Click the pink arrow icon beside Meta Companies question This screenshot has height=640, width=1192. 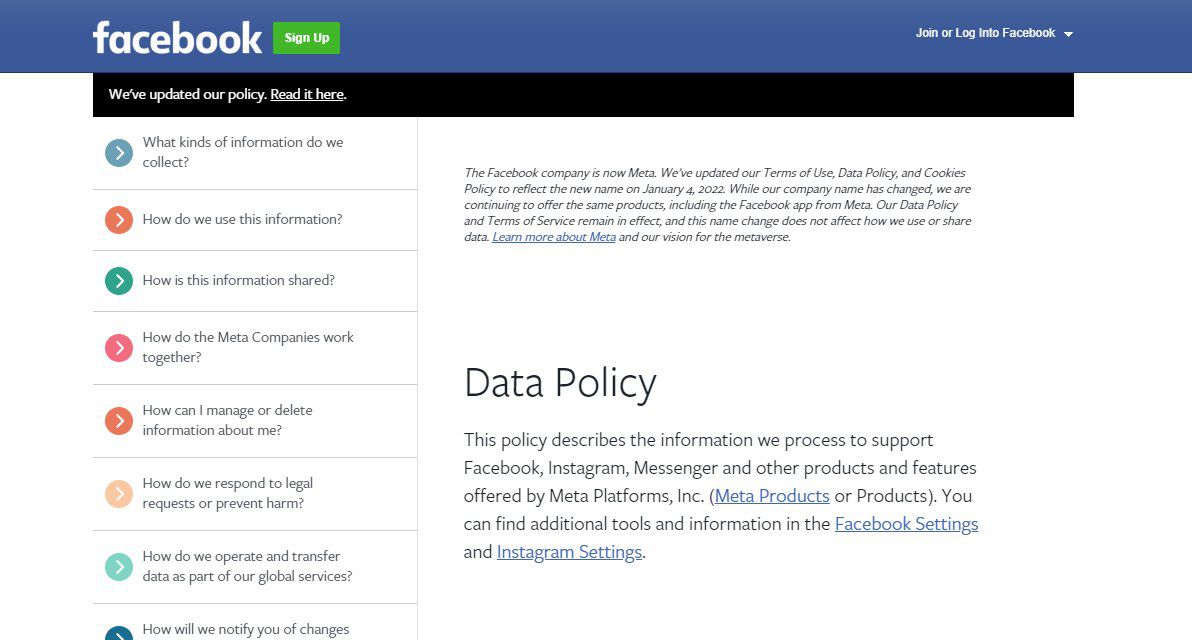pyautogui.click(x=118, y=348)
